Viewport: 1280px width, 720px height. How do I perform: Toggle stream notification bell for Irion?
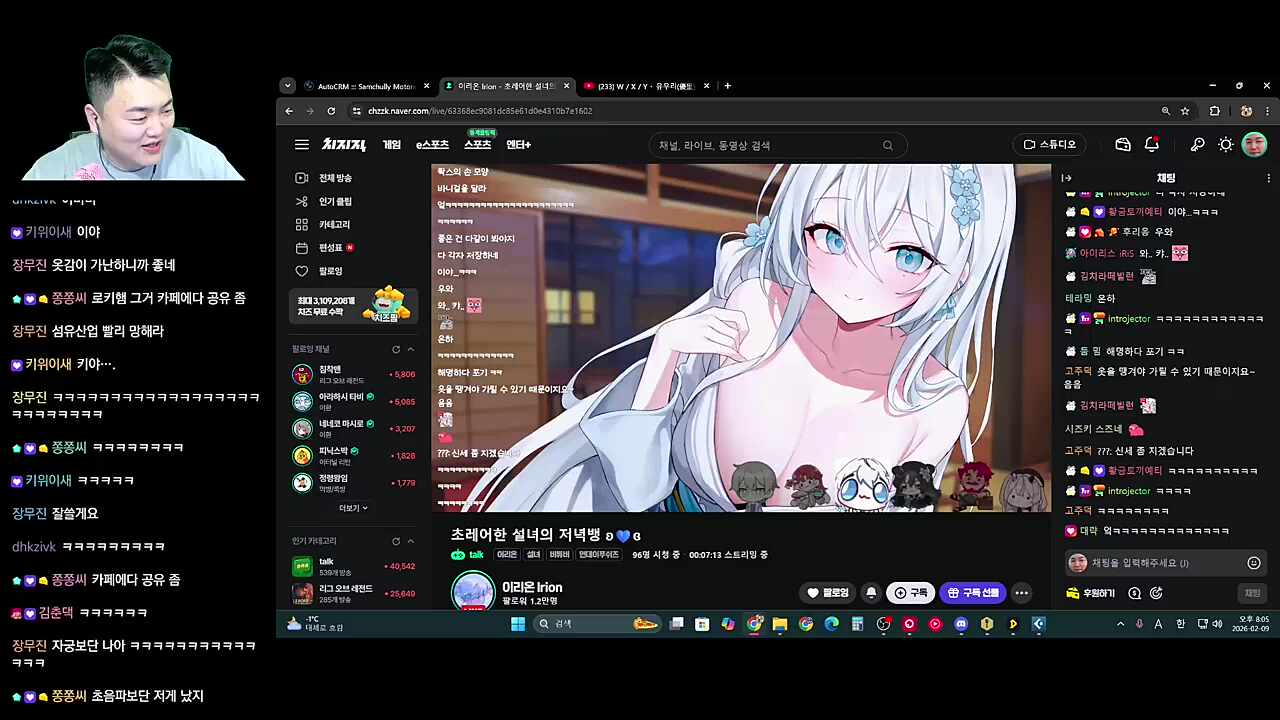click(871, 593)
